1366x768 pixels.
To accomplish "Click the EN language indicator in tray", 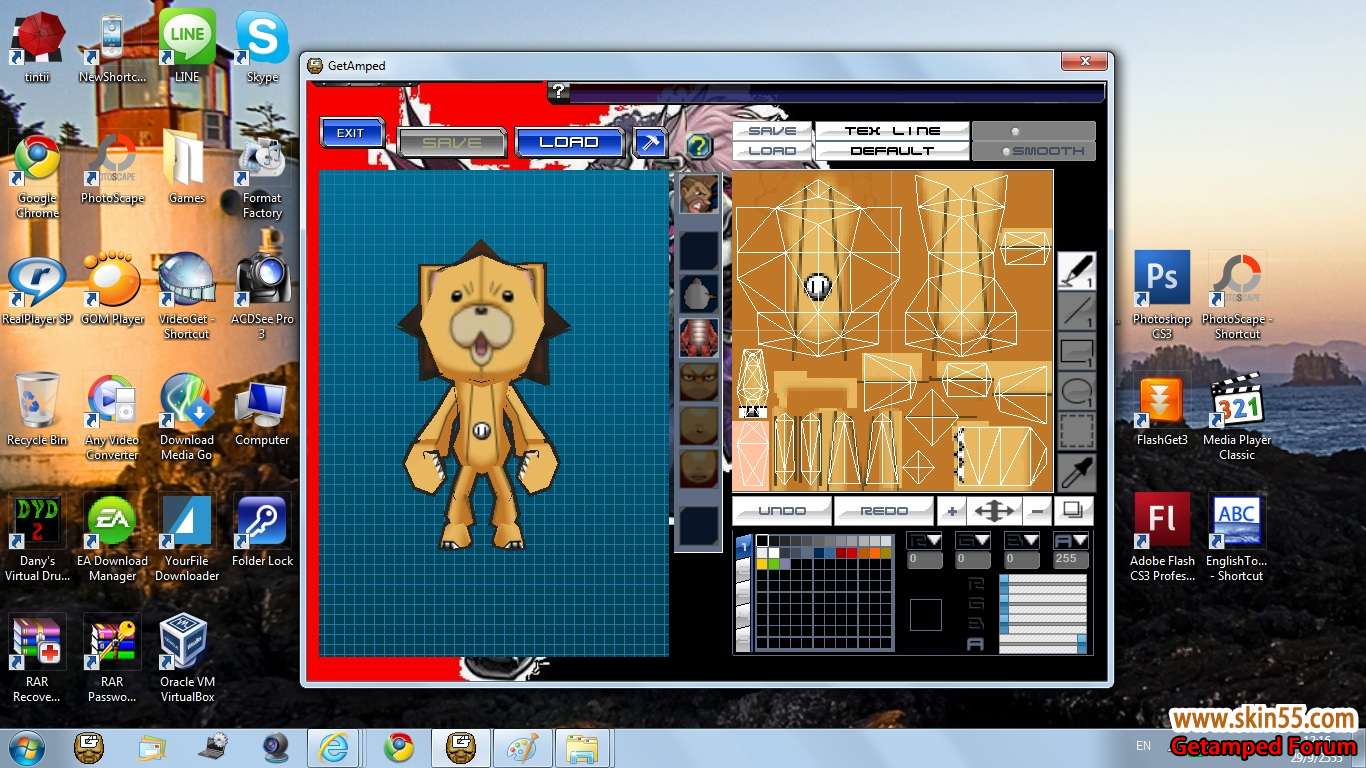I will tap(1143, 746).
